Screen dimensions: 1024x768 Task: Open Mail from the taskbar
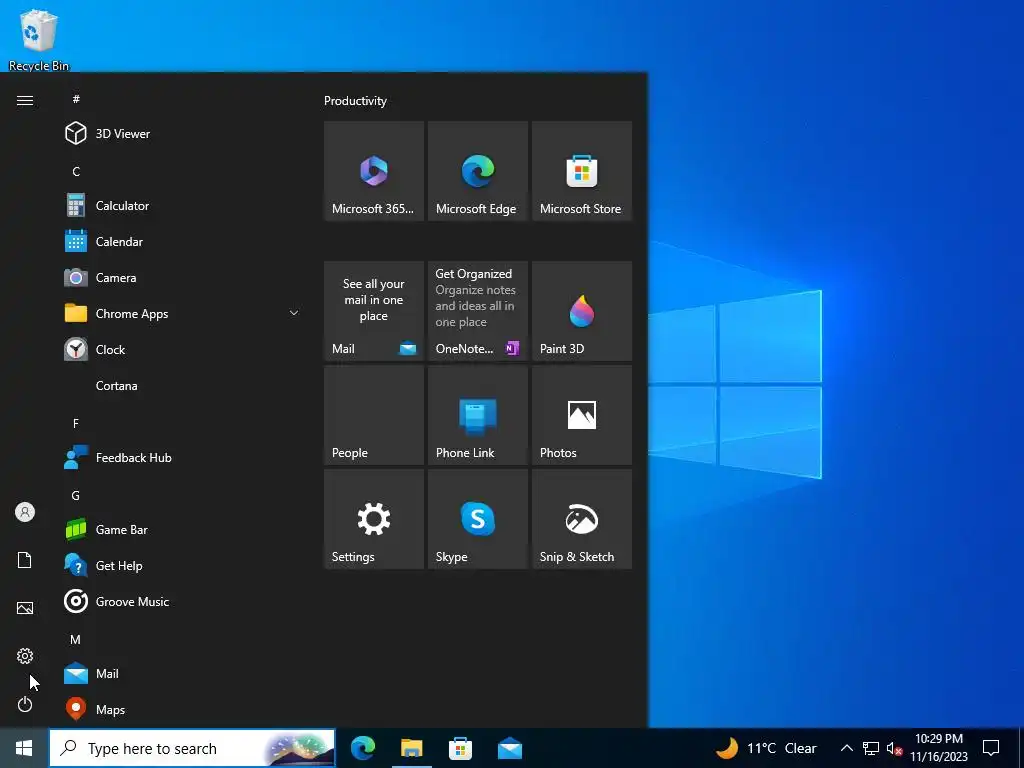[x=509, y=748]
